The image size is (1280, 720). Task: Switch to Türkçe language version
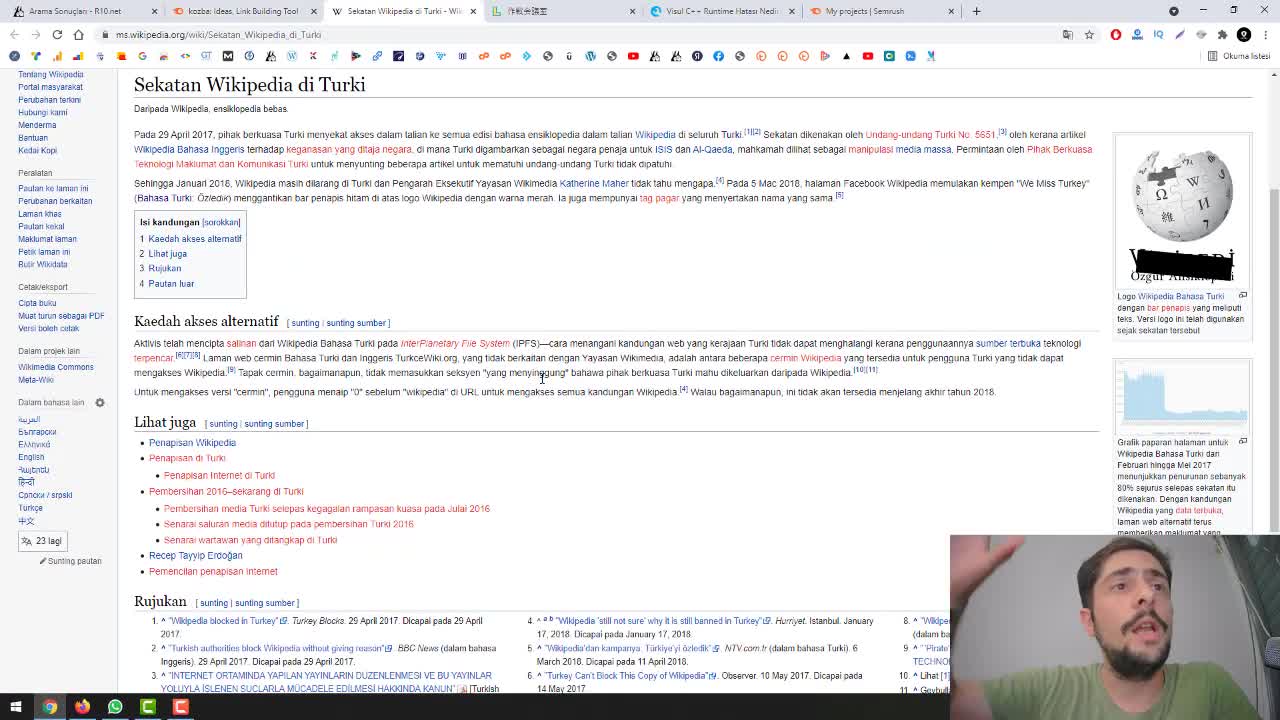(x=30, y=508)
